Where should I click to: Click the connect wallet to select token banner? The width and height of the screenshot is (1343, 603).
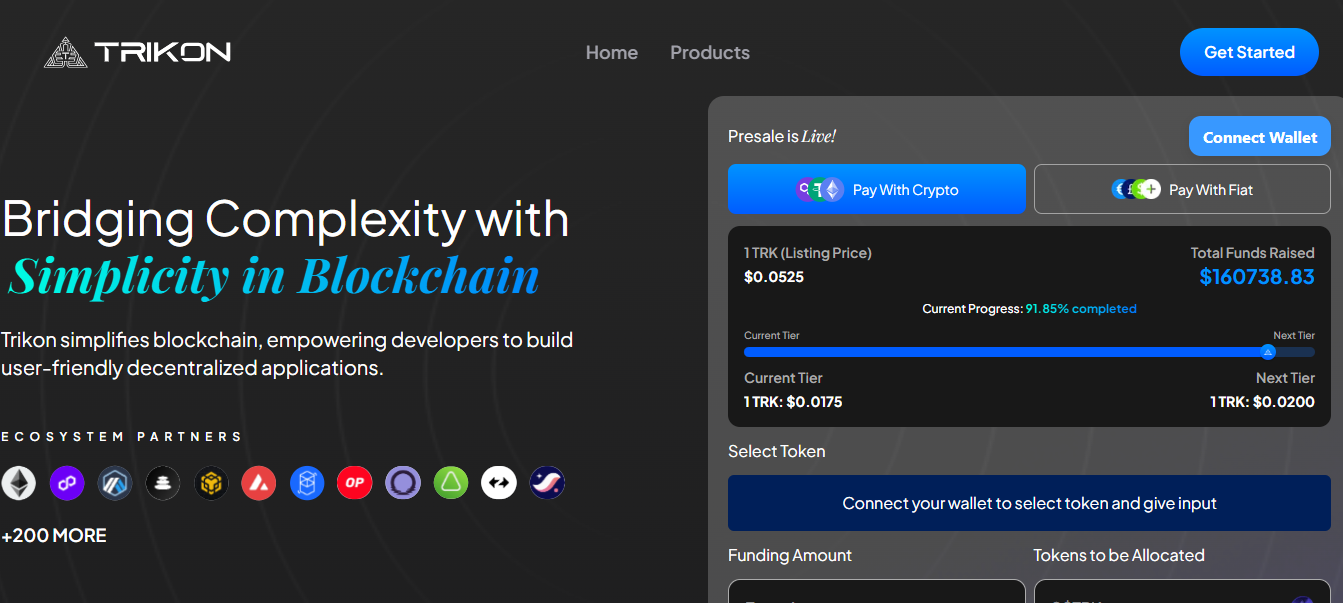pos(1028,503)
